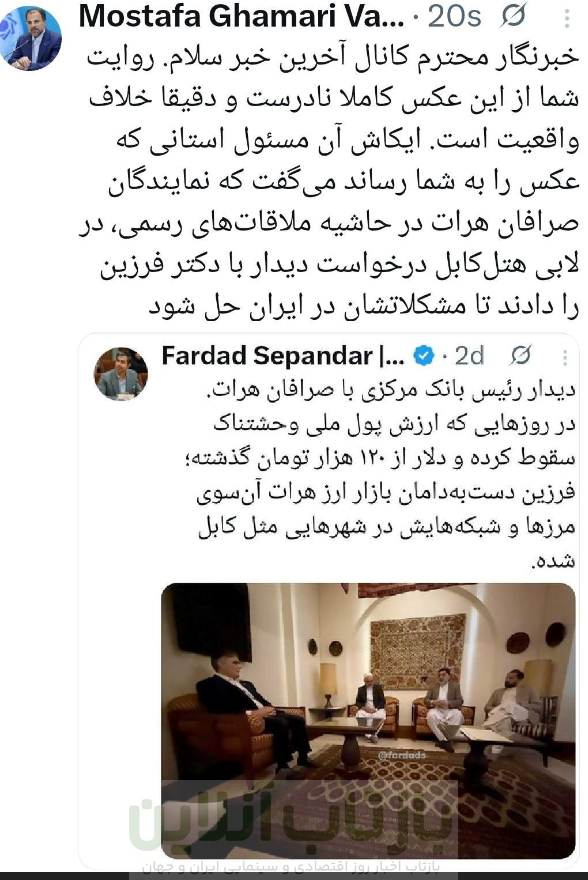Open the quoted tweet's three-dot menu
588x880 pixels.
click(565, 358)
